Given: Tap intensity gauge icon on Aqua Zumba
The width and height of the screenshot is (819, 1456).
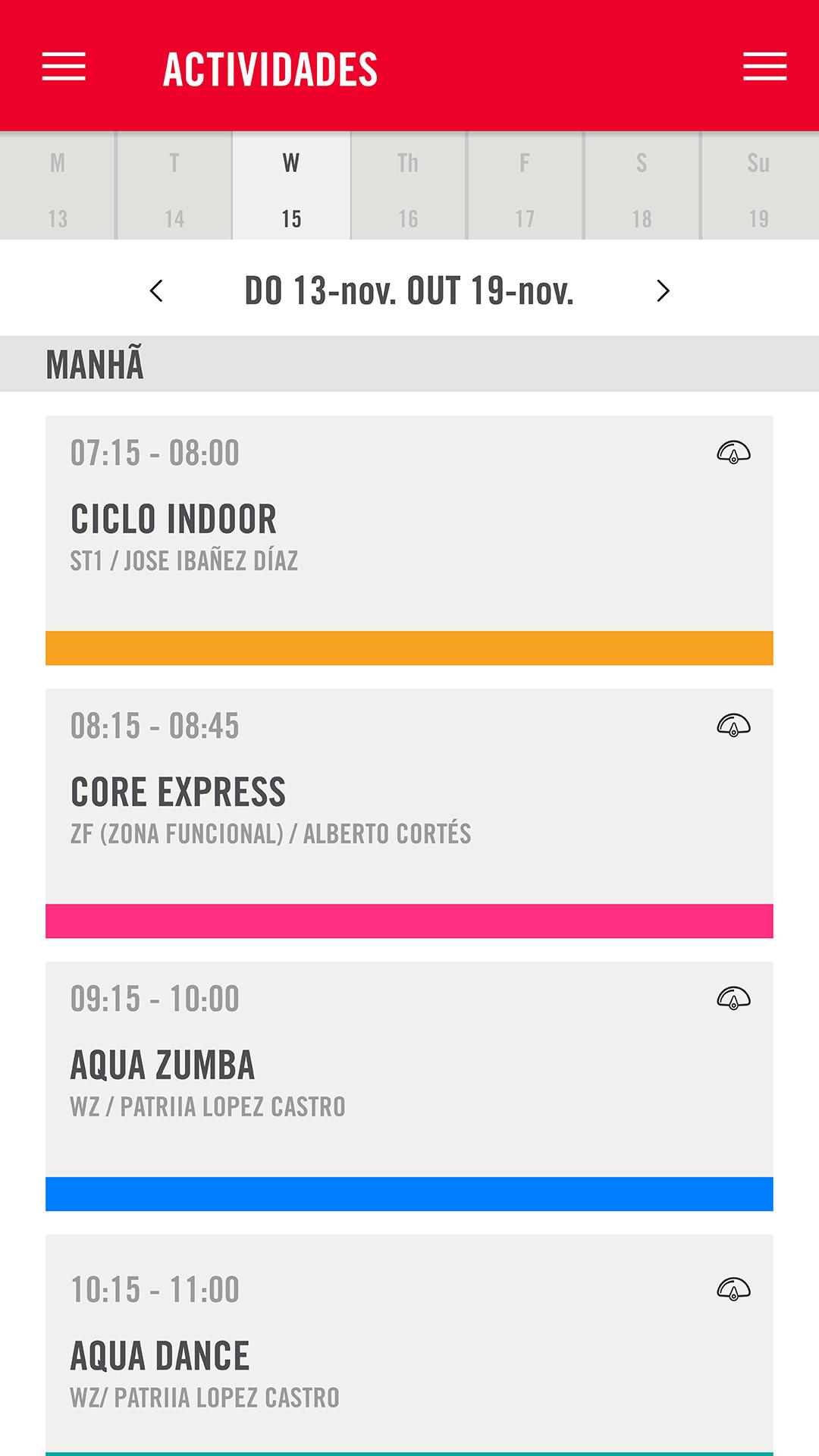Looking at the screenshot, I should pyautogui.click(x=733, y=998).
